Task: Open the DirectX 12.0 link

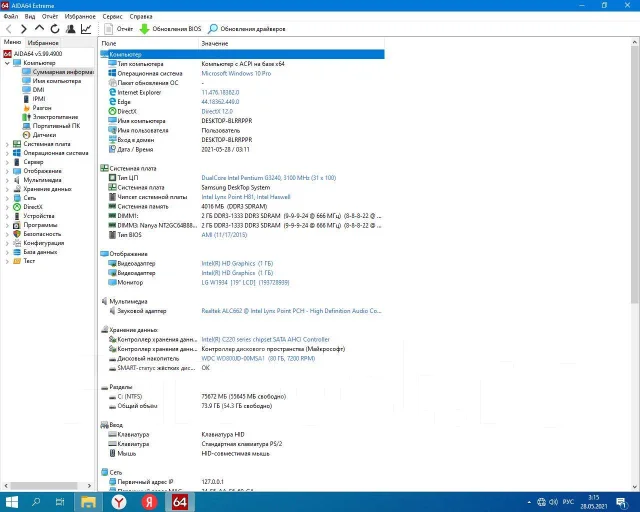Action: [x=217, y=111]
